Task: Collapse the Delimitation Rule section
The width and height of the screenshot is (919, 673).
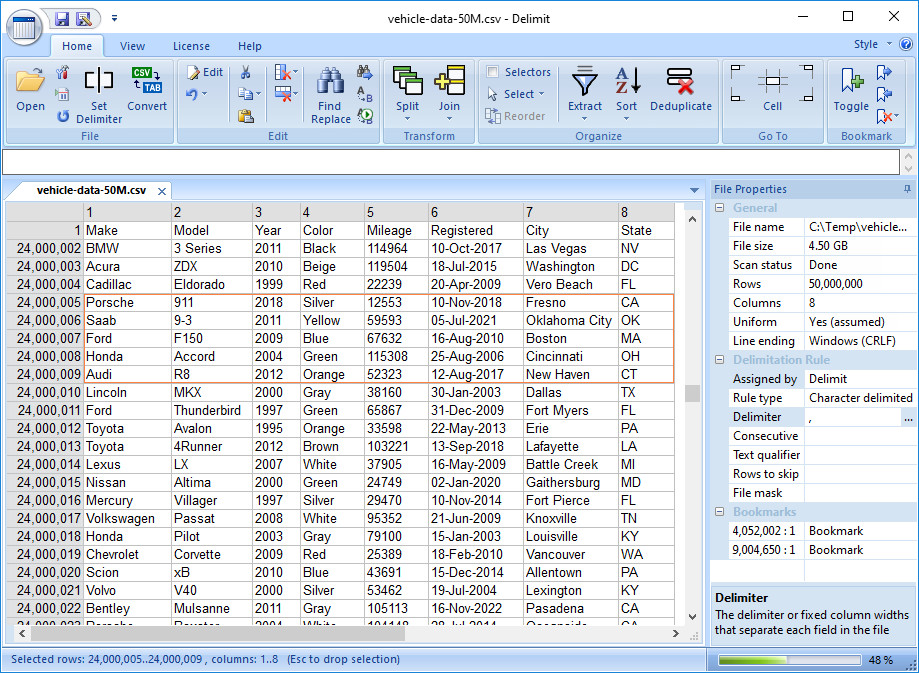Action: (x=719, y=360)
